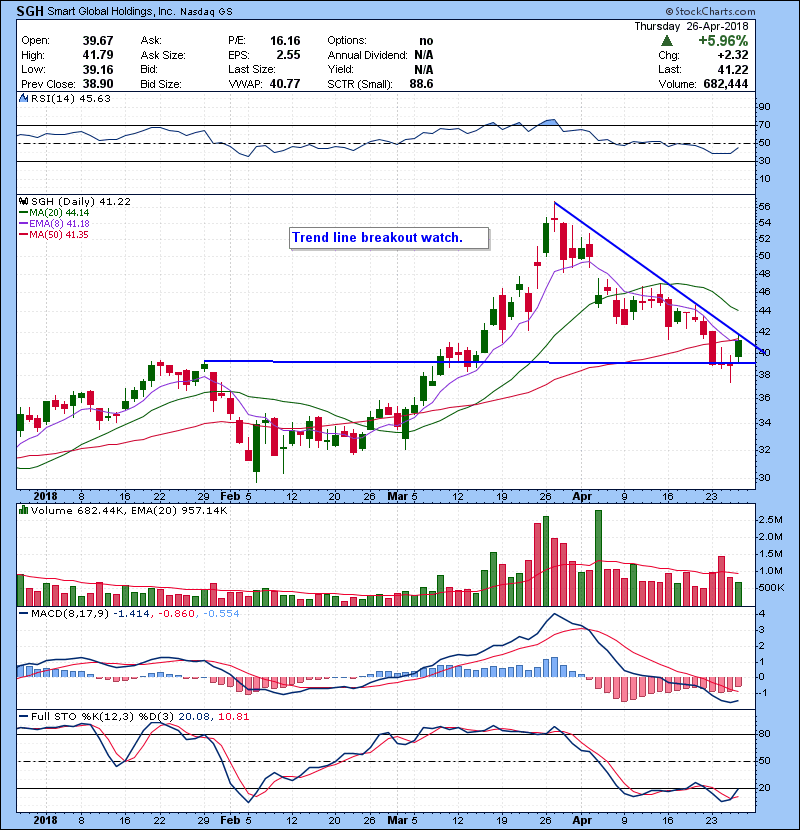800x830 pixels.
Task: Click the Annual Dividend N/A value
Action: point(424,55)
